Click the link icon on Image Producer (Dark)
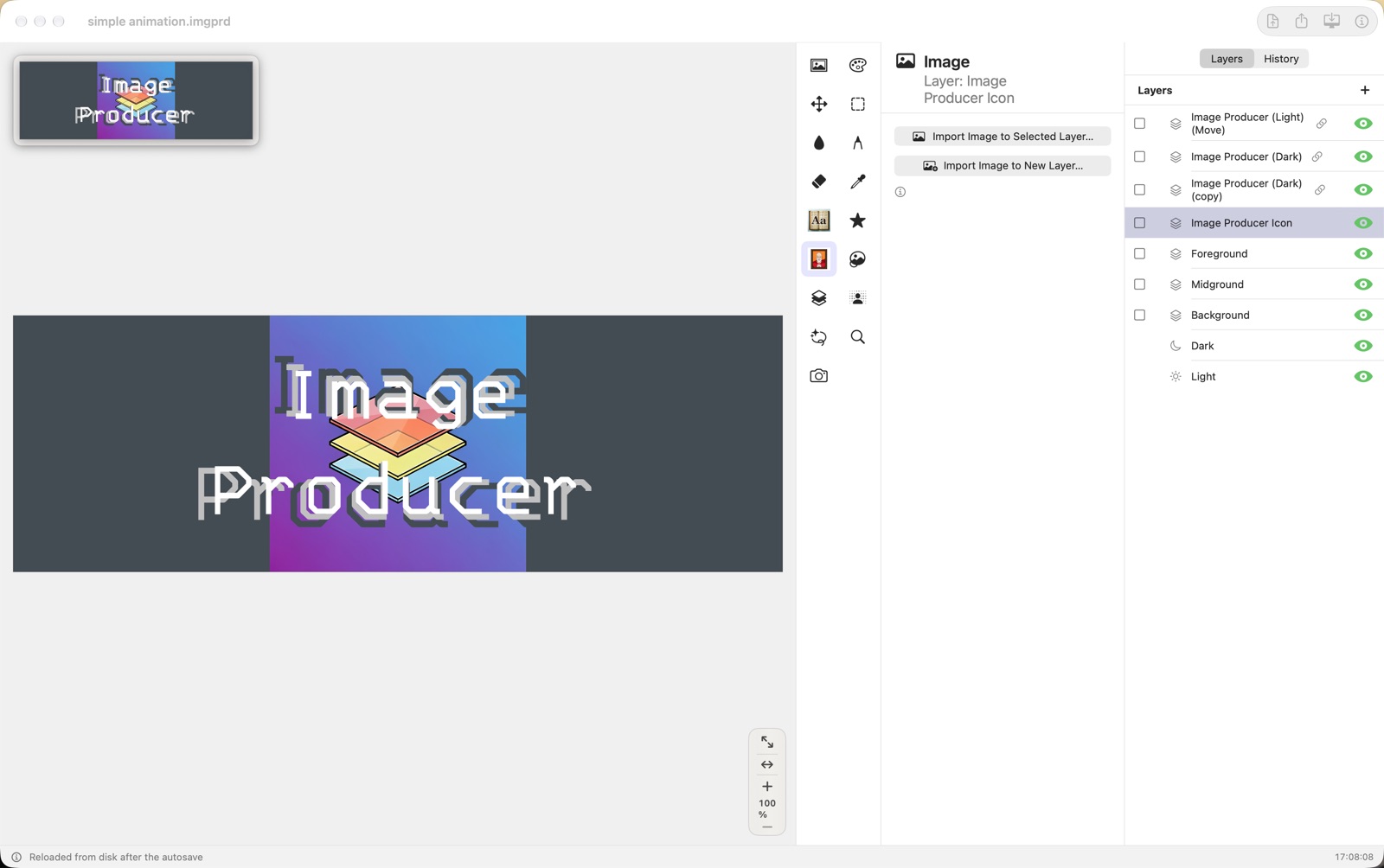This screenshot has width=1384, height=868. click(x=1317, y=156)
